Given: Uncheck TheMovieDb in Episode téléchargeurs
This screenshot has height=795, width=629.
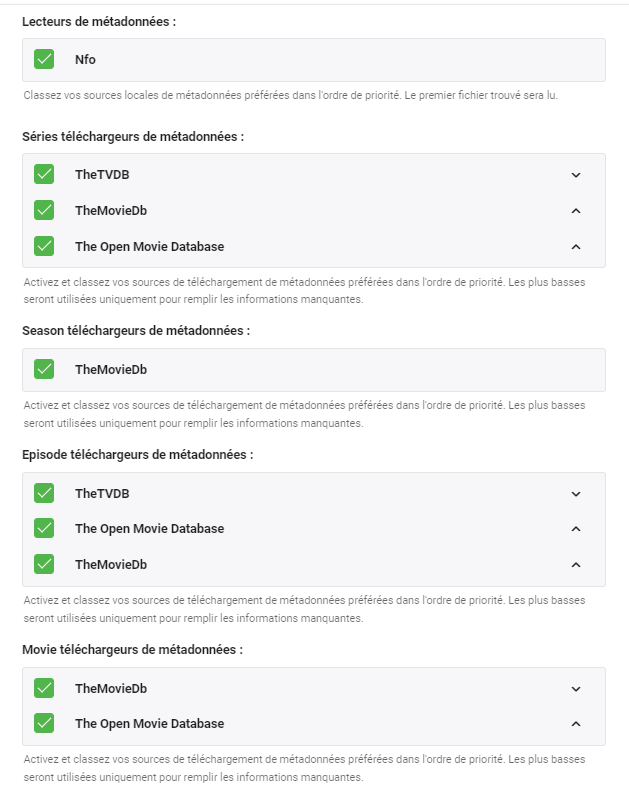Looking at the screenshot, I should click(44, 564).
